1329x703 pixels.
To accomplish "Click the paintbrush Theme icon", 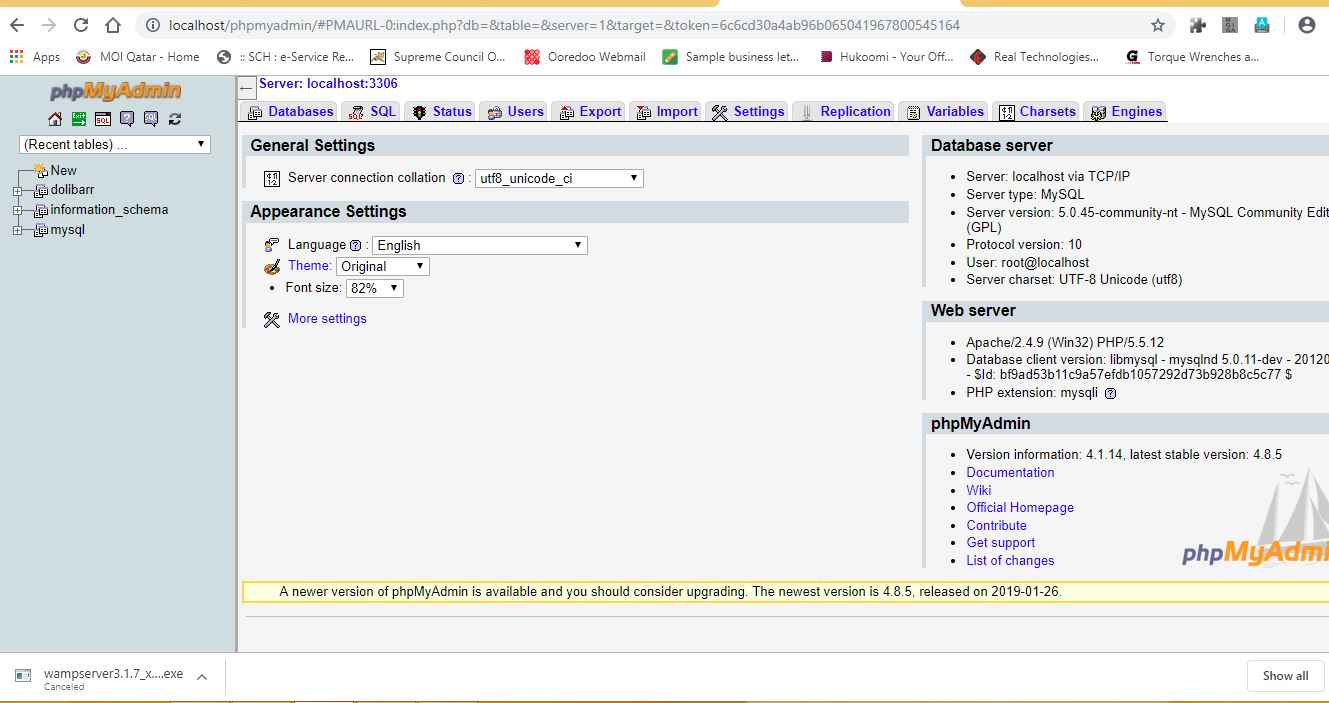I will click(272, 267).
